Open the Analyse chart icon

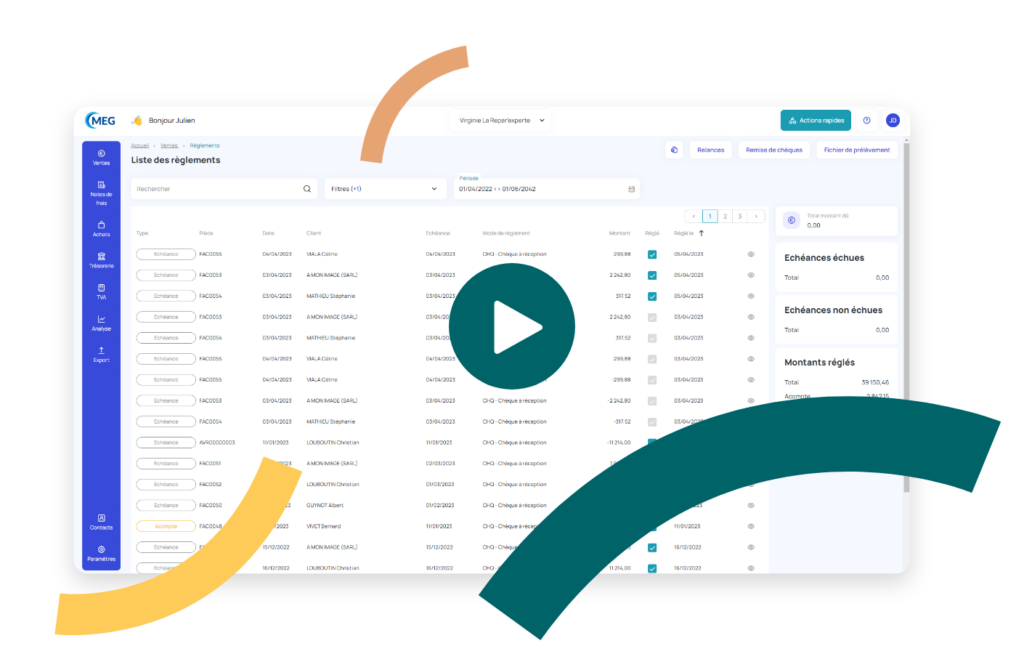(101, 323)
